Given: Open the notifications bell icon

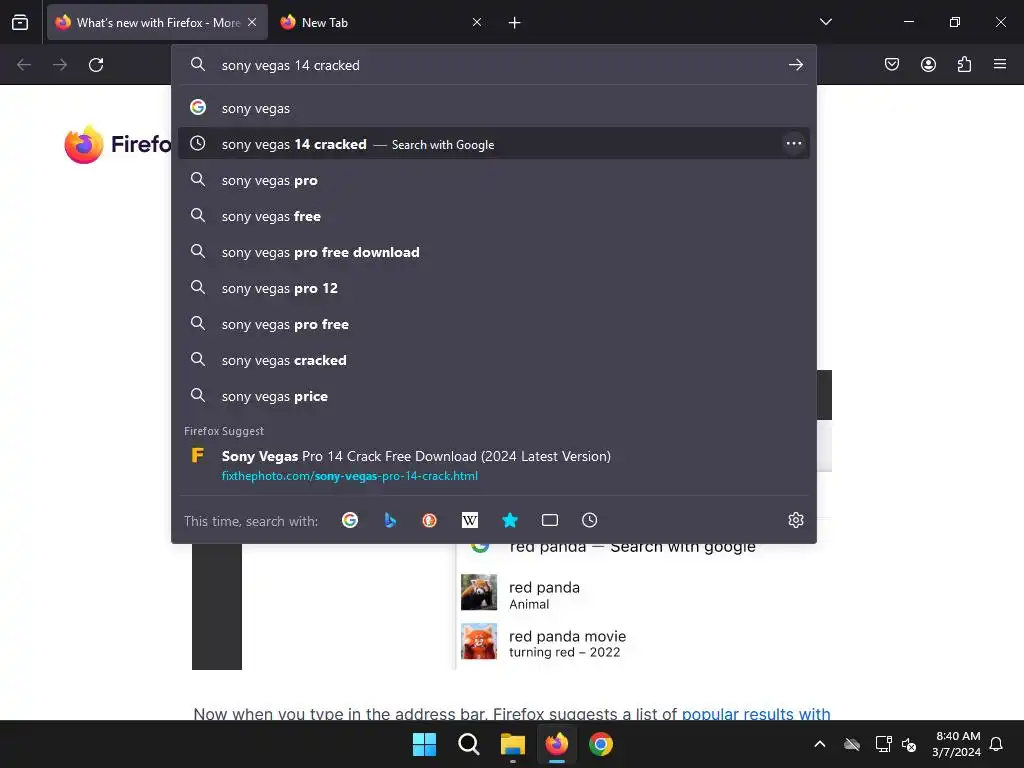Looking at the screenshot, I should pyautogui.click(x=996, y=744).
